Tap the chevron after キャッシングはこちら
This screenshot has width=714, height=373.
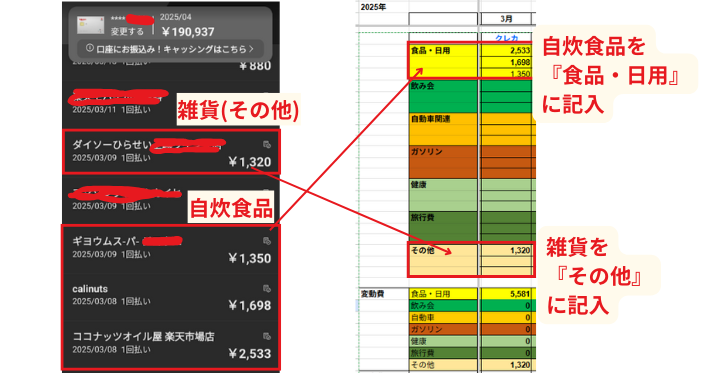[x=251, y=49]
